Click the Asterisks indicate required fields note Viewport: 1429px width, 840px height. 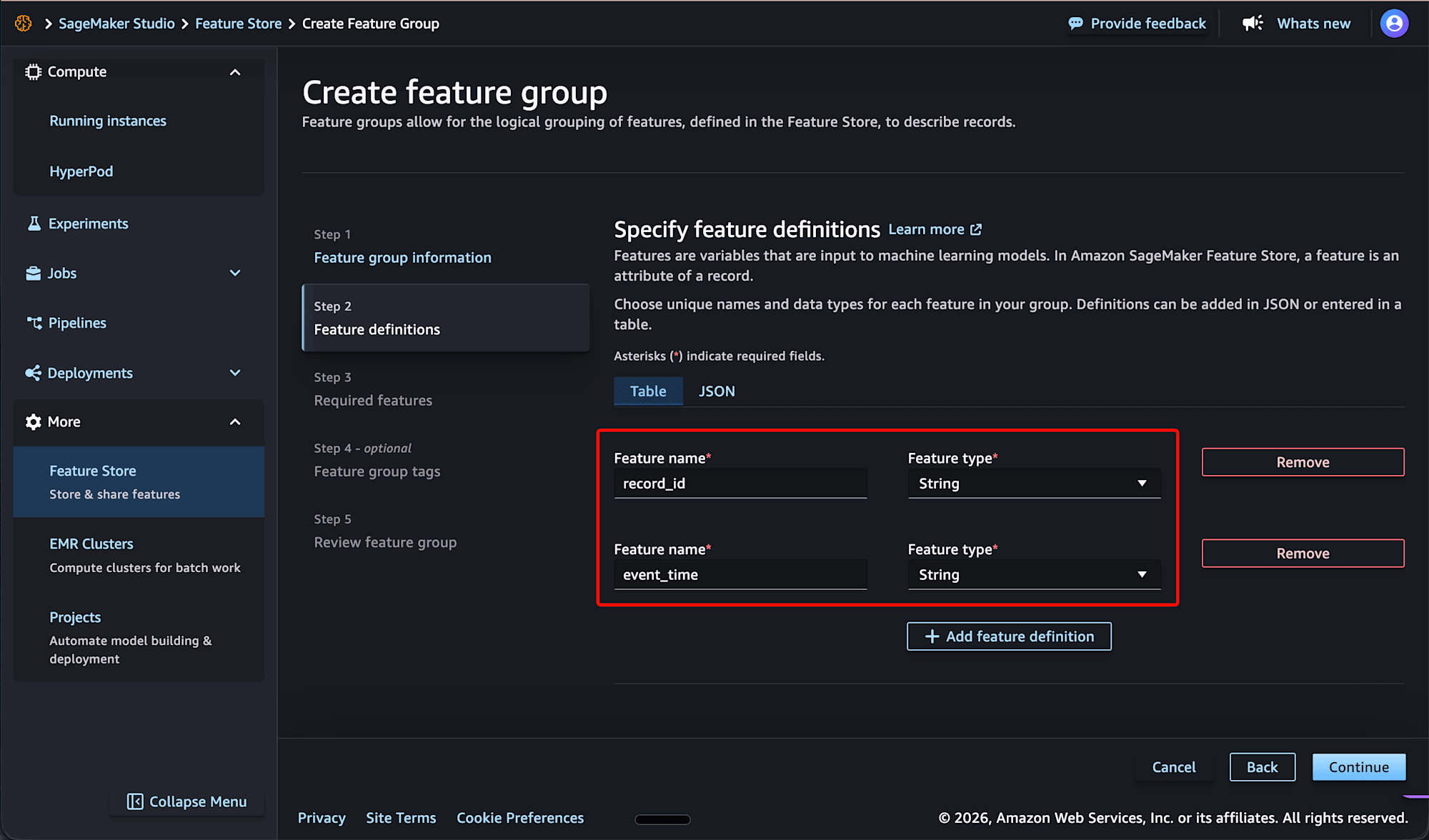[720, 356]
